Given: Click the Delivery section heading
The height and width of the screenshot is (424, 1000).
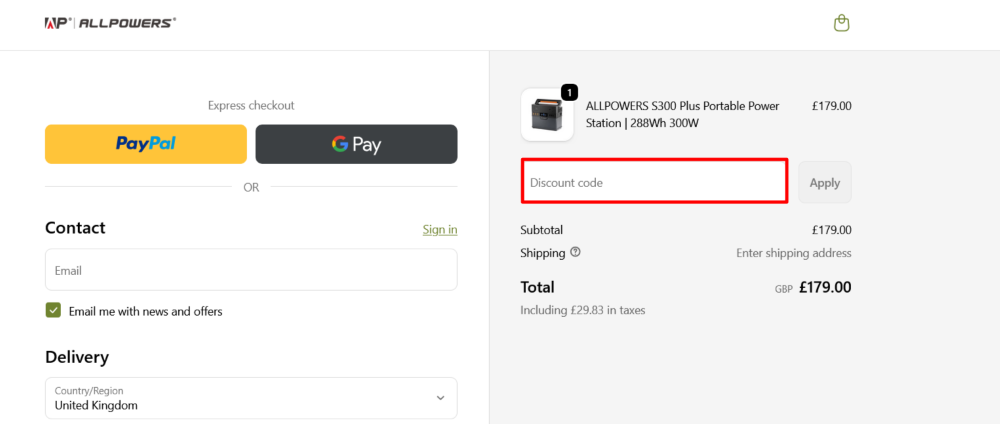Looking at the screenshot, I should click(x=77, y=357).
